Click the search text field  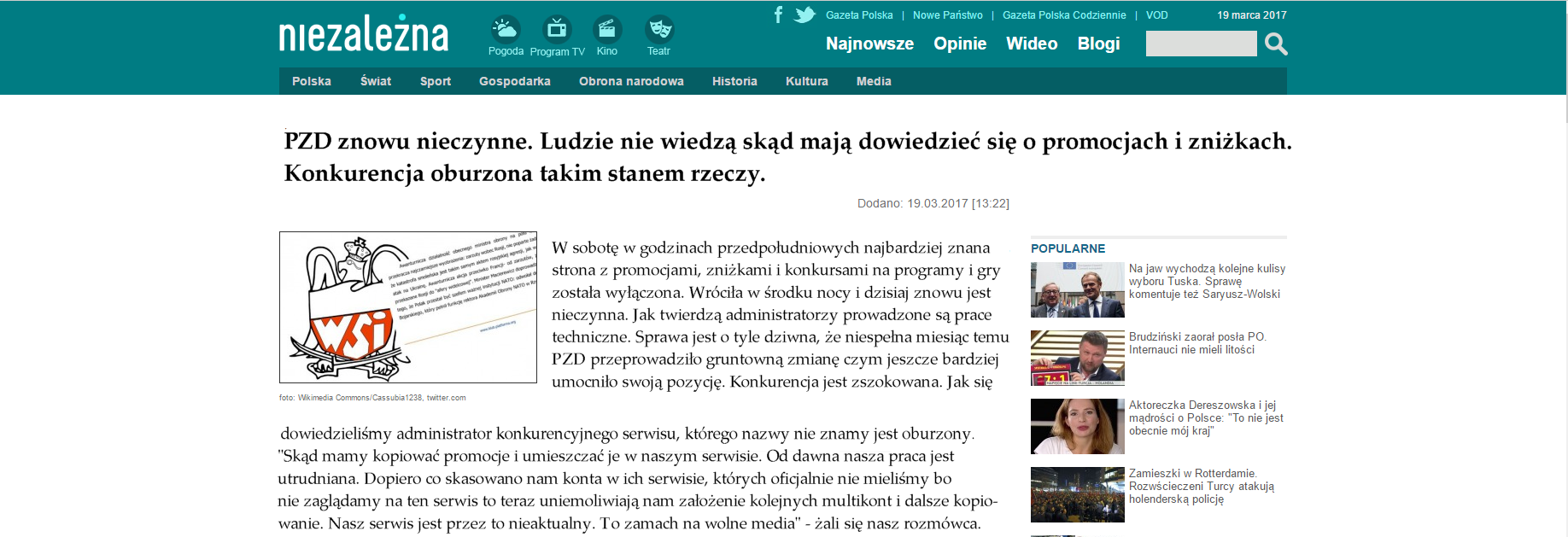(x=1201, y=44)
